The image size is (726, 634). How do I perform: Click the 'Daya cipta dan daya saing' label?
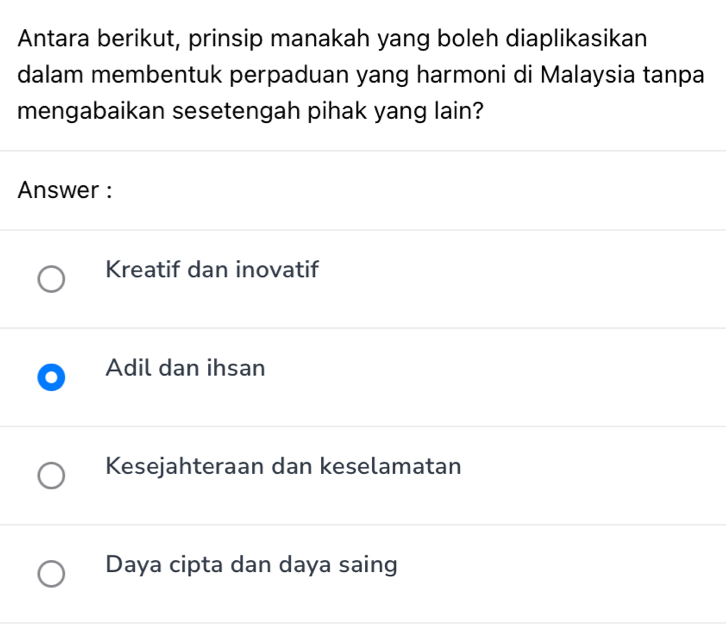tap(251, 565)
